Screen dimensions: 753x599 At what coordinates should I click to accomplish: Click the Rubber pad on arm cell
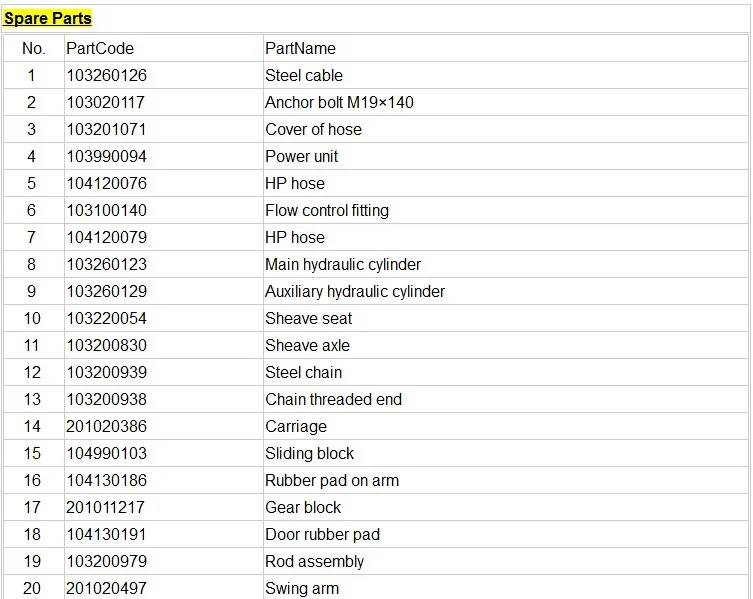click(x=332, y=480)
